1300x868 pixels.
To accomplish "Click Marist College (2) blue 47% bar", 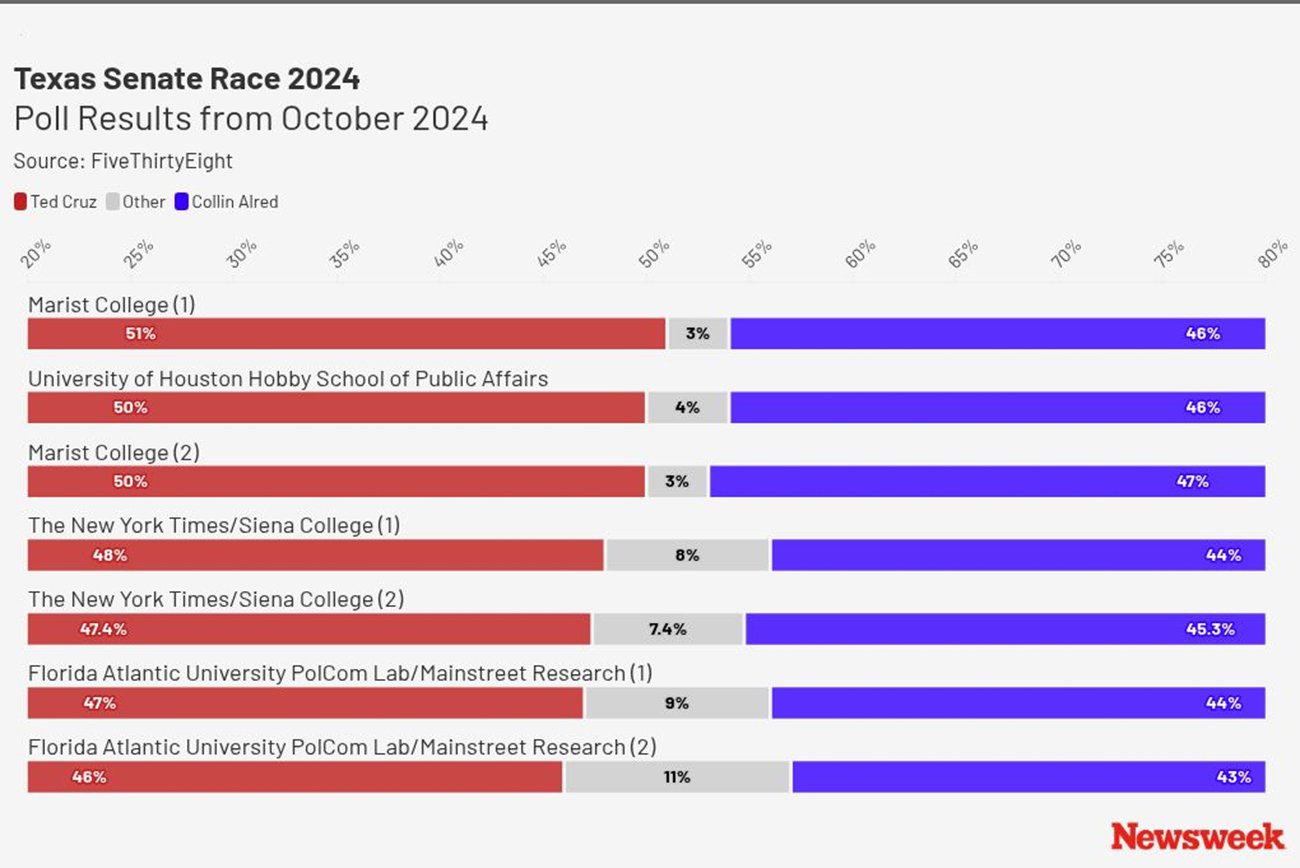I will point(987,481).
